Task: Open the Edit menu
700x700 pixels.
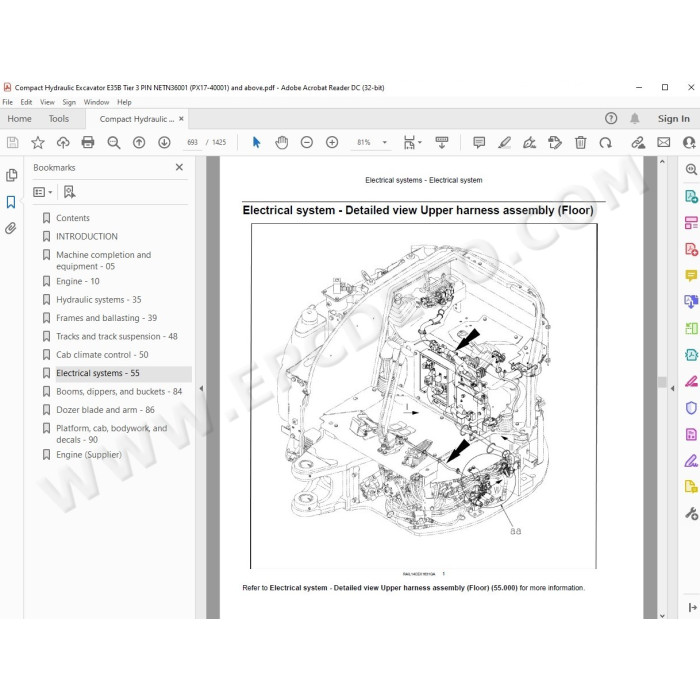Action: (x=26, y=102)
